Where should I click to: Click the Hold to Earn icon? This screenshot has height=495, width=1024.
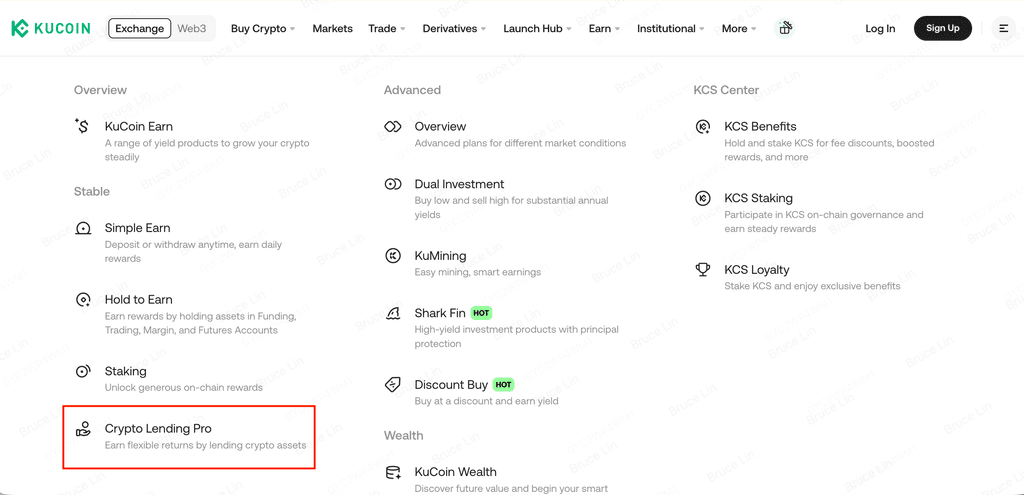pos(83,300)
